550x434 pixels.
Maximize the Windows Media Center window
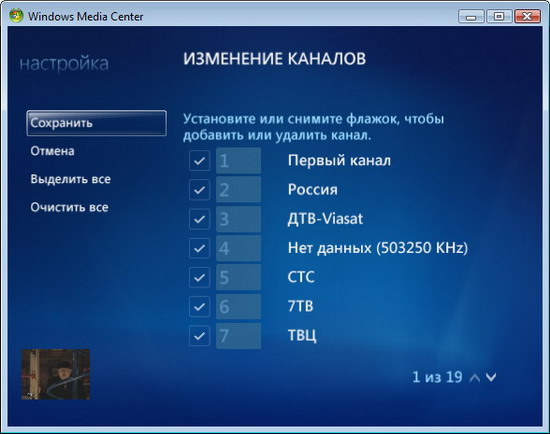pos(499,16)
